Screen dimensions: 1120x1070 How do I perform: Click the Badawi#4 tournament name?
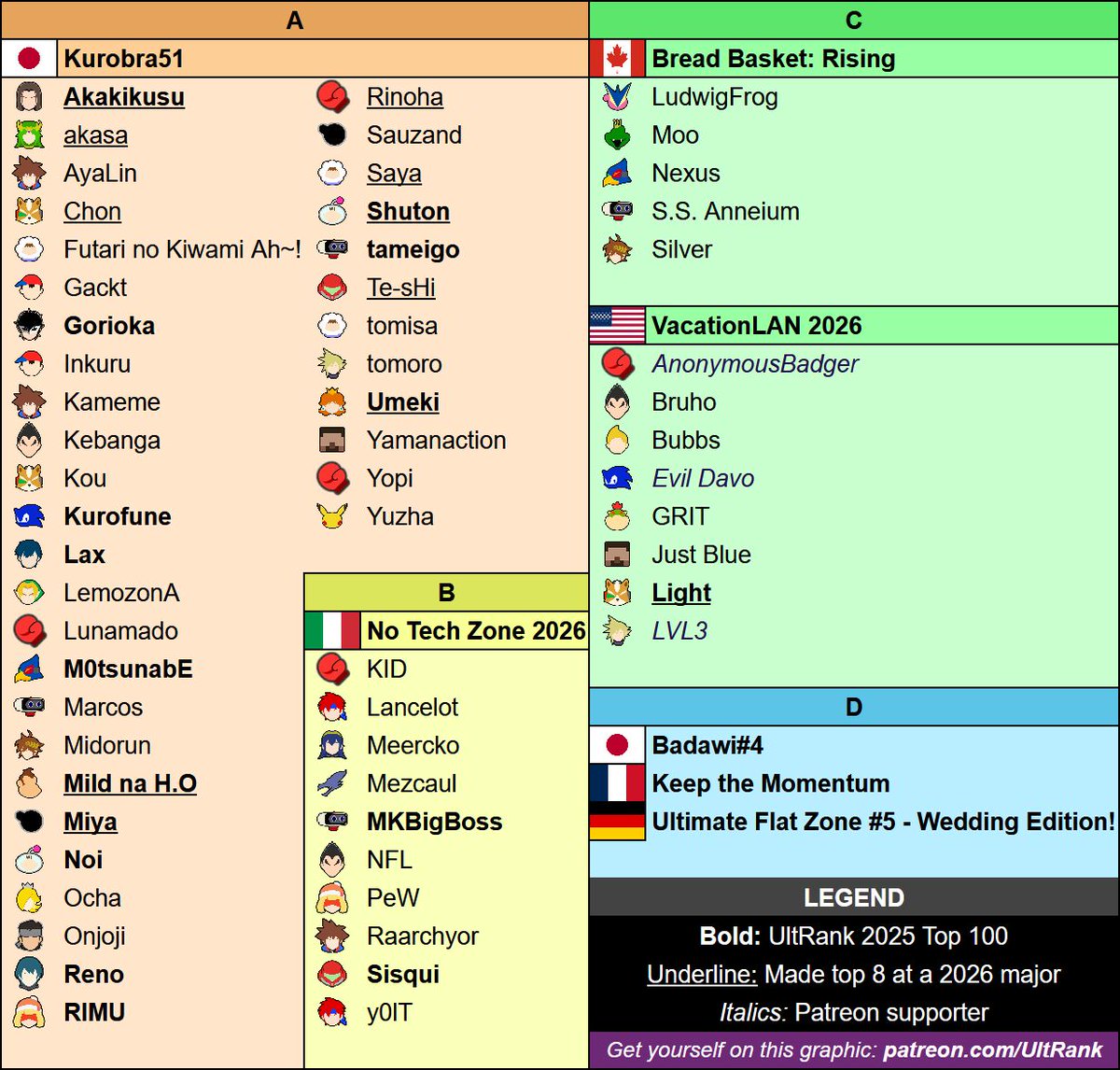pyautogui.click(x=707, y=745)
